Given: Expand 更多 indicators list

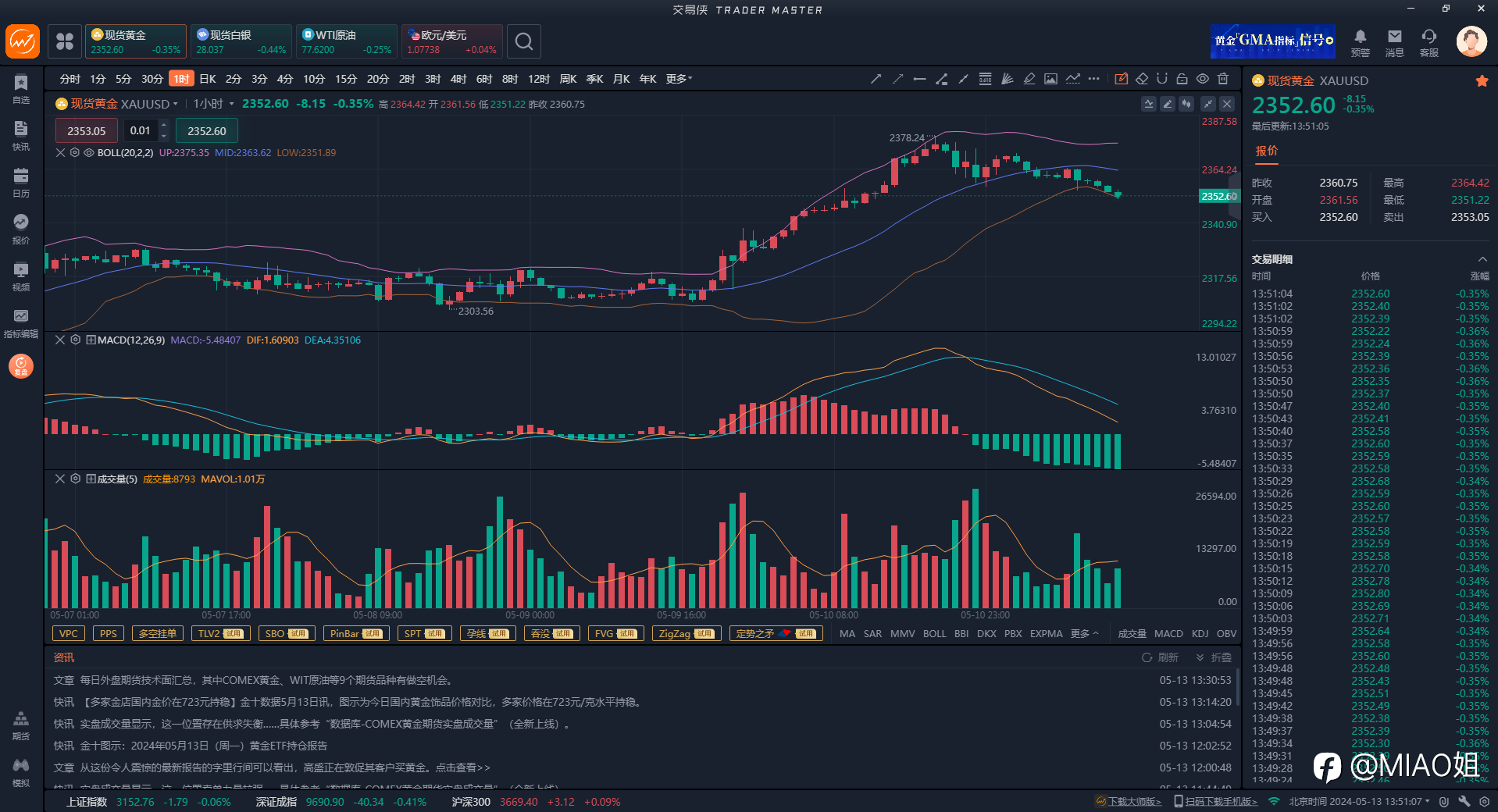Looking at the screenshot, I should [x=1084, y=633].
